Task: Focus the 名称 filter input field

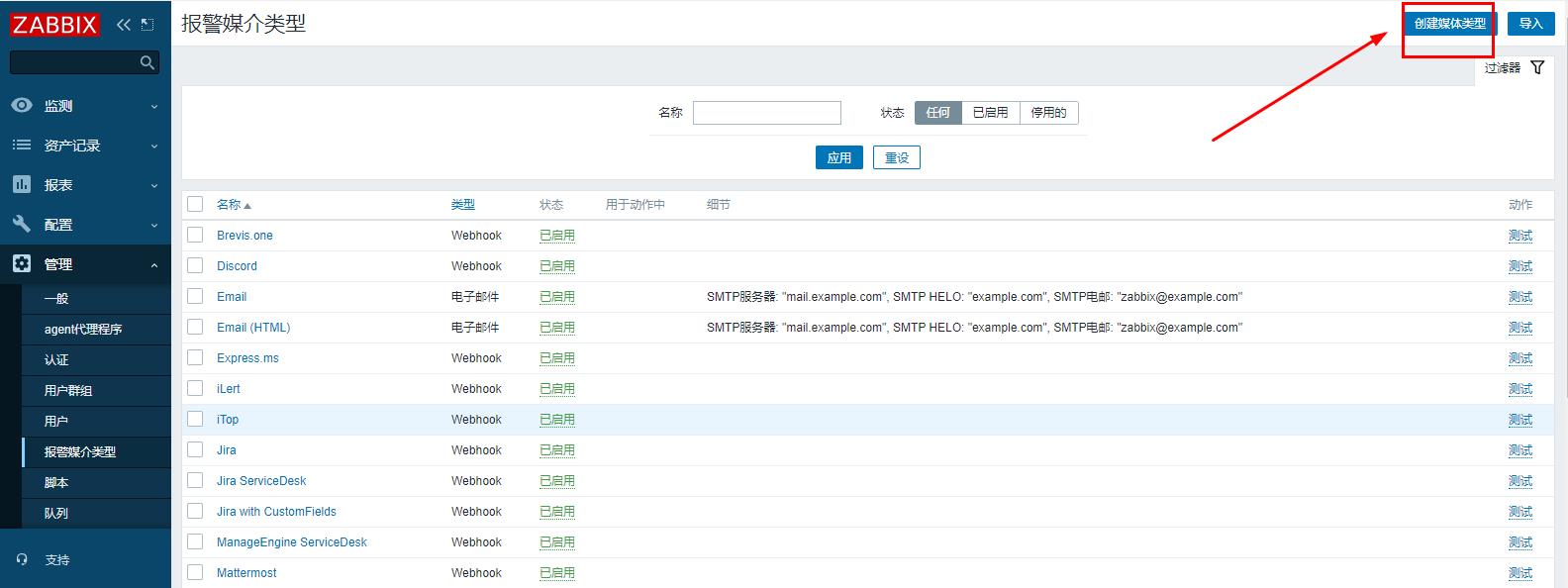Action: click(767, 113)
